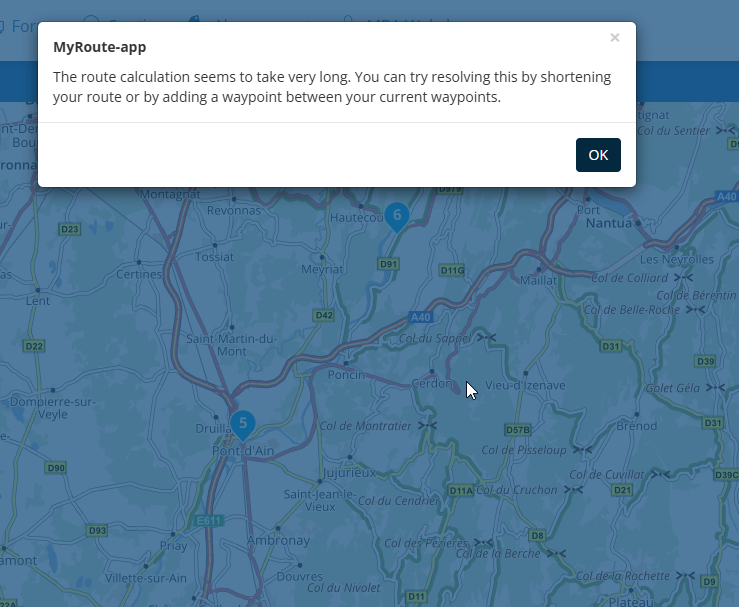Click the D91 road shield
The height and width of the screenshot is (607, 739).
tap(388, 264)
